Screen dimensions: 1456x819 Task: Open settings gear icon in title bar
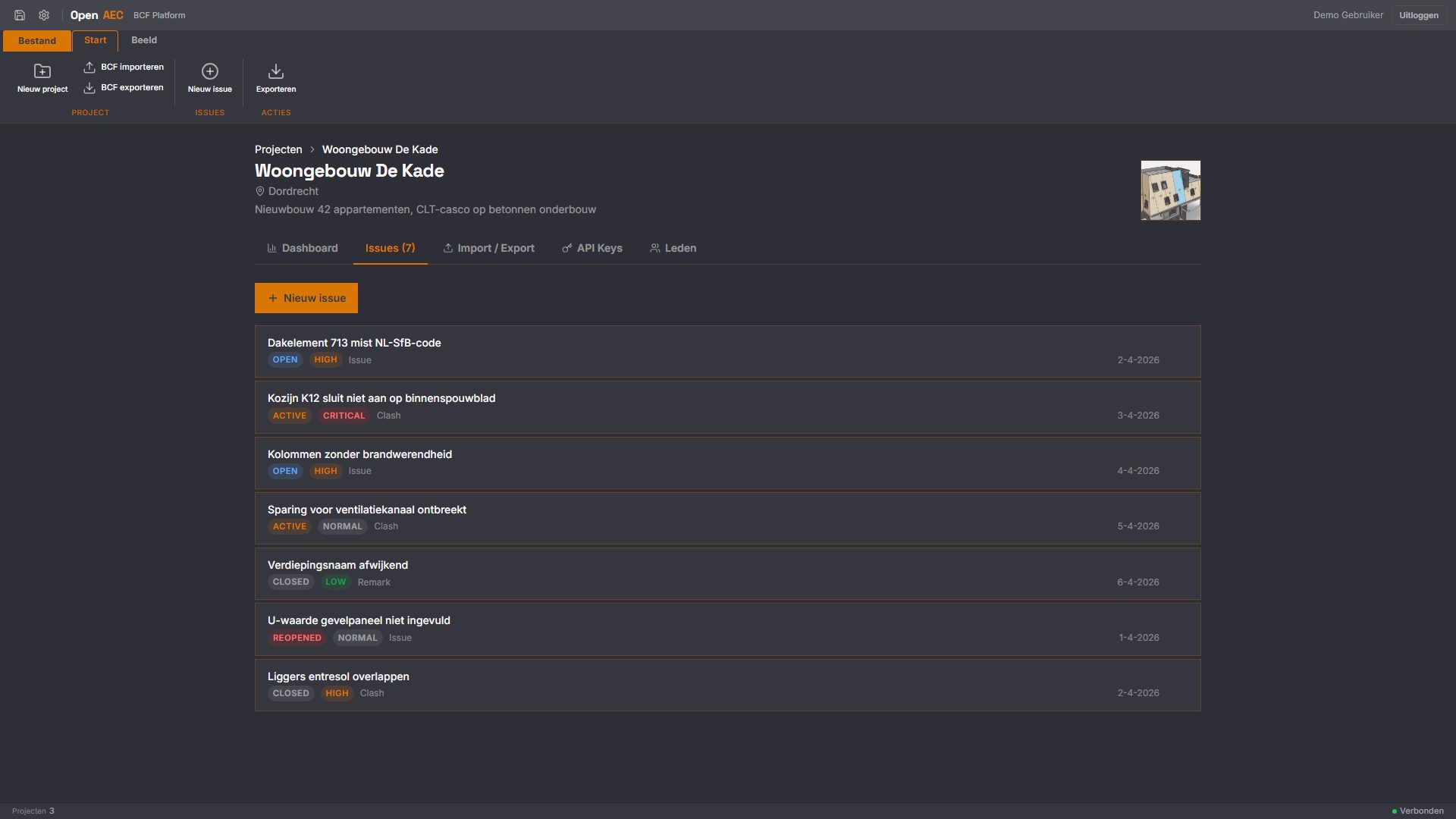[44, 15]
